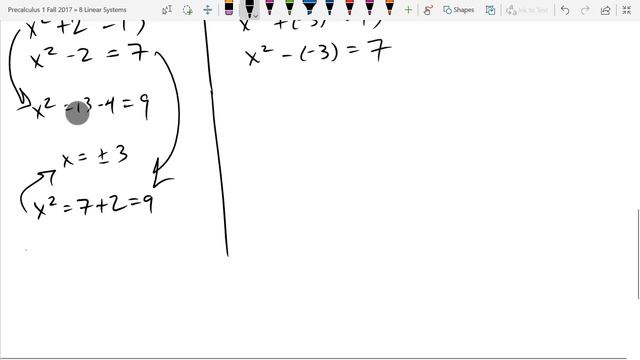Image resolution: width=640 pixels, height=360 pixels.
Task: Select the Lasso Select tool
Action: pos(187,10)
